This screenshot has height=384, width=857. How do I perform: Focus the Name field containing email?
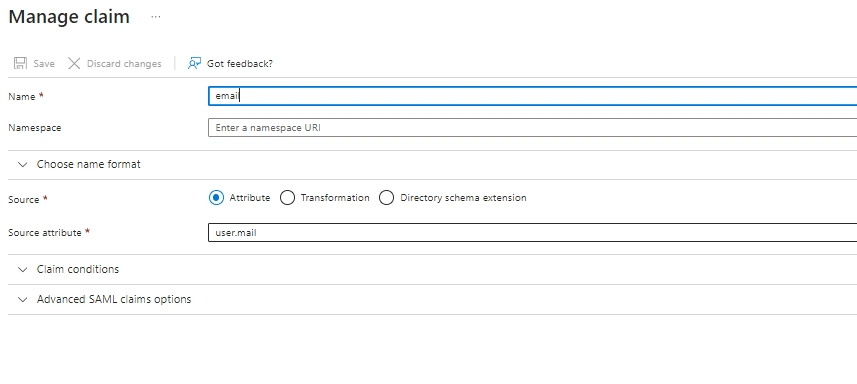point(532,96)
